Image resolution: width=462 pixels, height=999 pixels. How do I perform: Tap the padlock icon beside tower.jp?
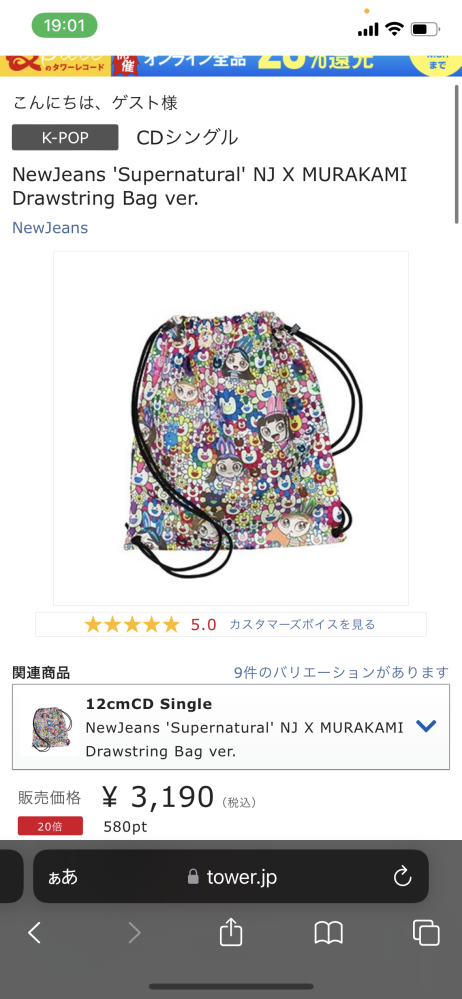pyautogui.click(x=193, y=877)
